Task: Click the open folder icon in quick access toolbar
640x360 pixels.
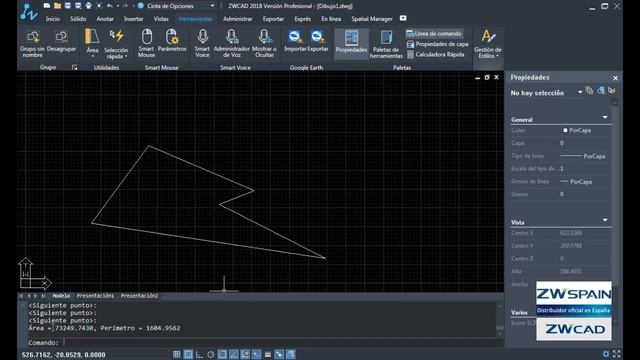Action: click(57, 6)
